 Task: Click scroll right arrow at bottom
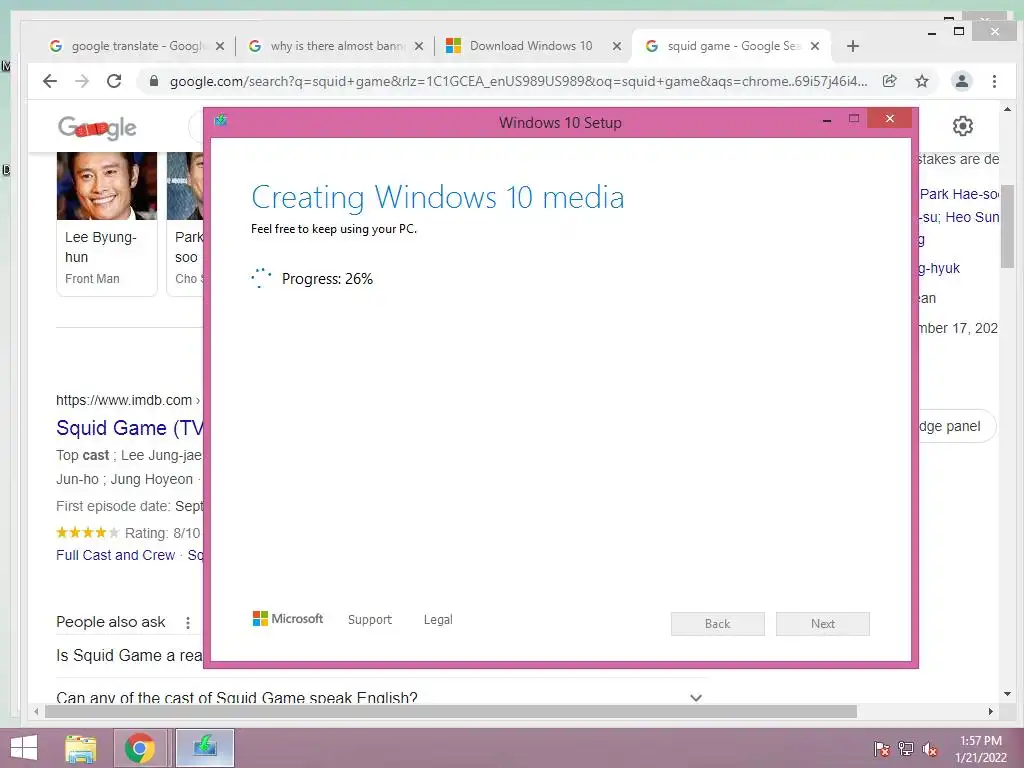click(x=991, y=711)
